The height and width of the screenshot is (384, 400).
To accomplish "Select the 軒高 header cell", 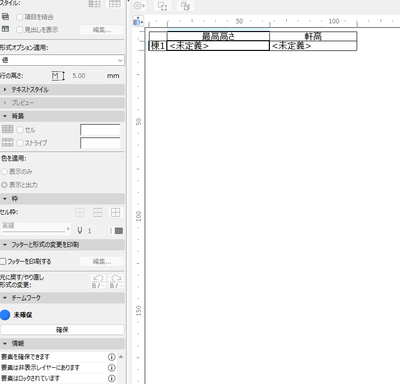I will tap(313, 36).
